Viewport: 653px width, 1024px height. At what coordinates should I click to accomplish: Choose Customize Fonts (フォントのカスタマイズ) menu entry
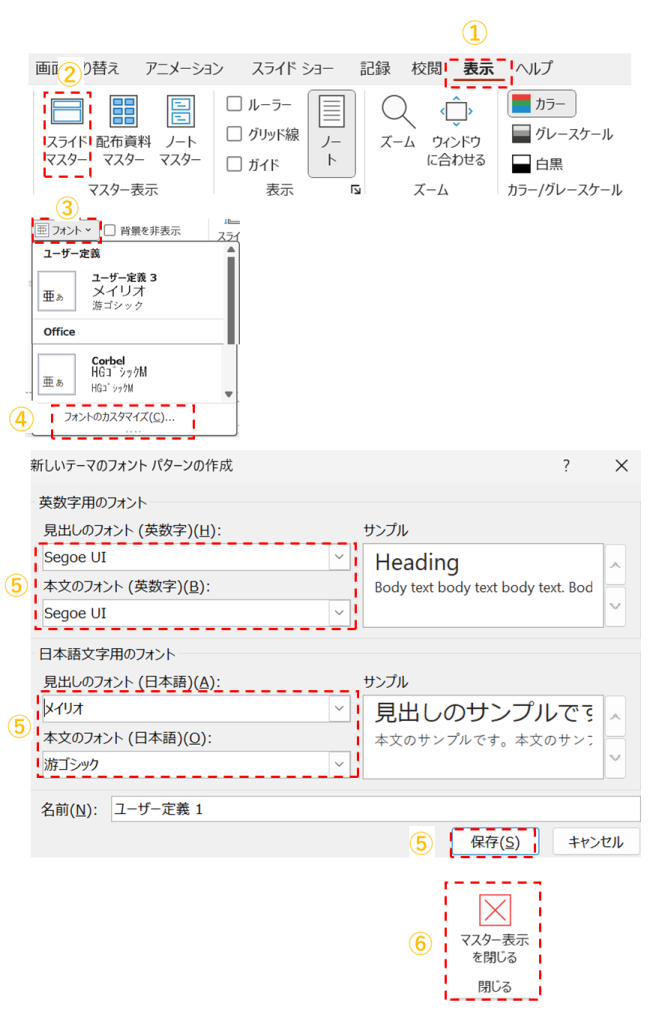pos(119,417)
